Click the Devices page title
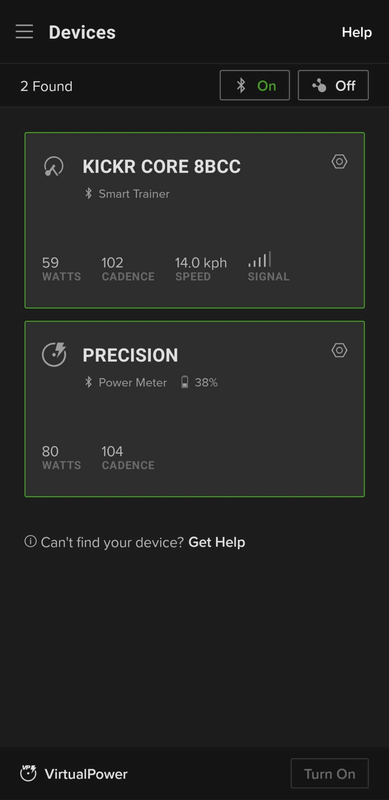 (x=82, y=32)
